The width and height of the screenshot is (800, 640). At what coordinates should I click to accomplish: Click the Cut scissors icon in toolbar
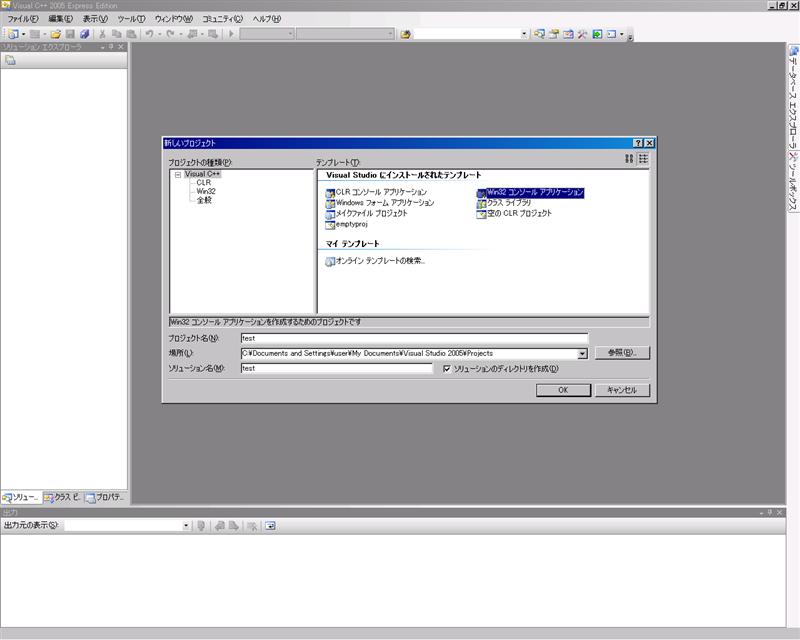pyautogui.click(x=102, y=34)
